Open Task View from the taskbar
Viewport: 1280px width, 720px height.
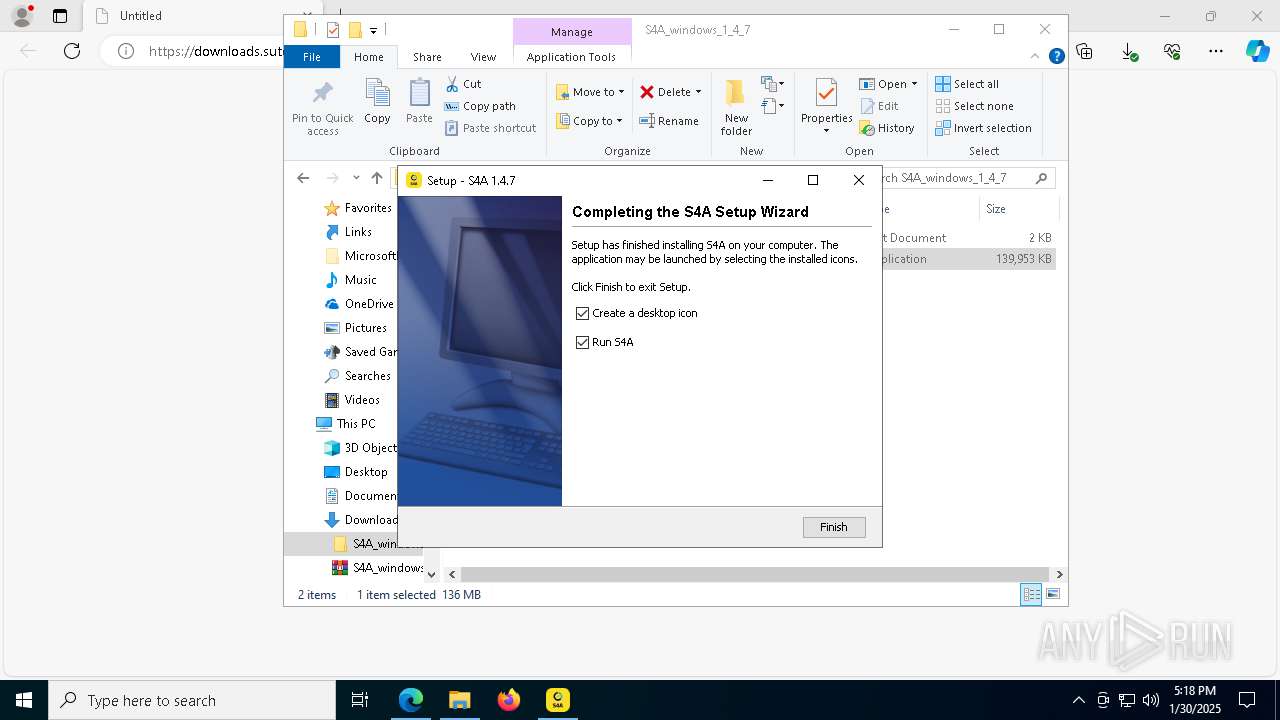point(360,700)
